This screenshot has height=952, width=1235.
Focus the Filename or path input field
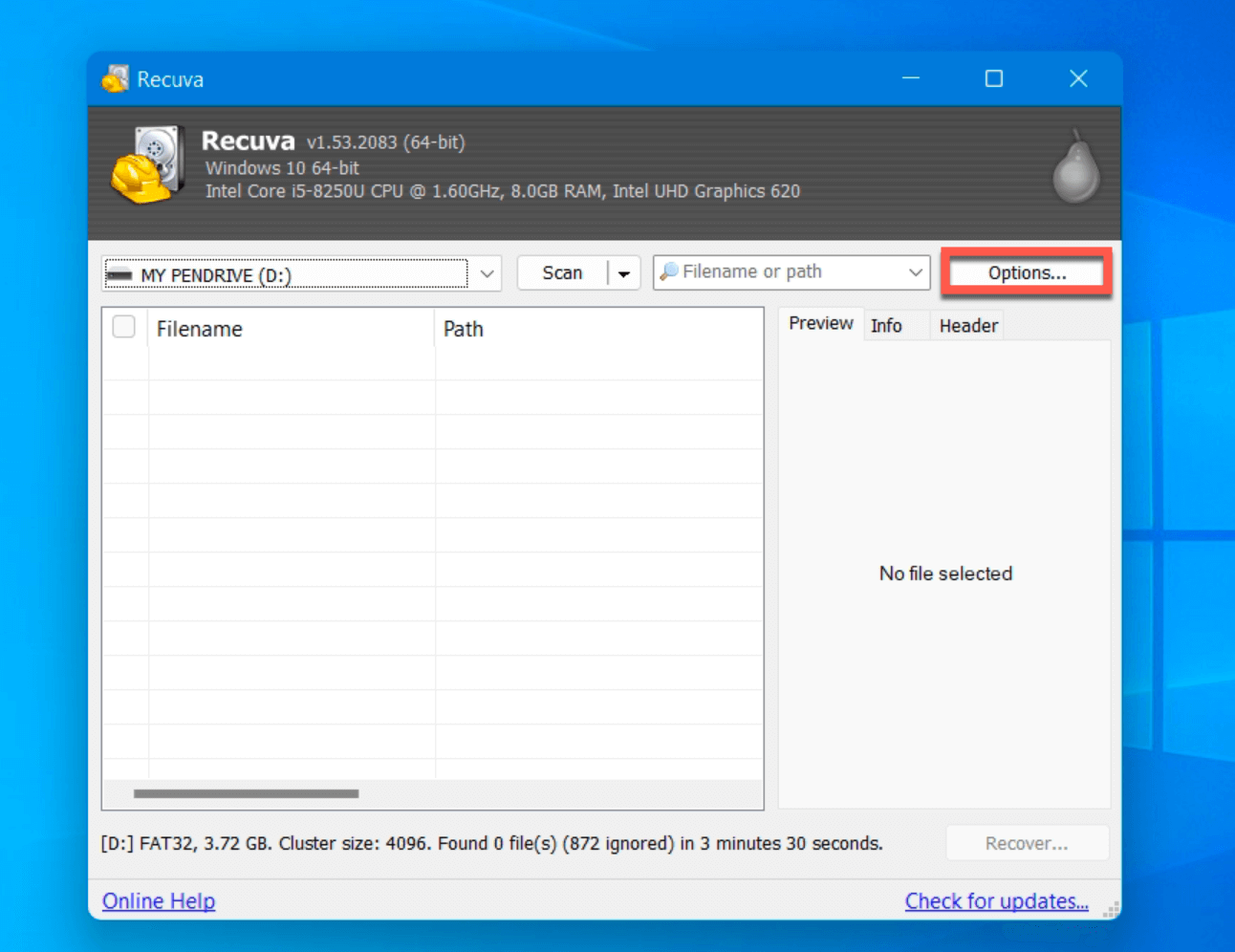click(x=791, y=272)
